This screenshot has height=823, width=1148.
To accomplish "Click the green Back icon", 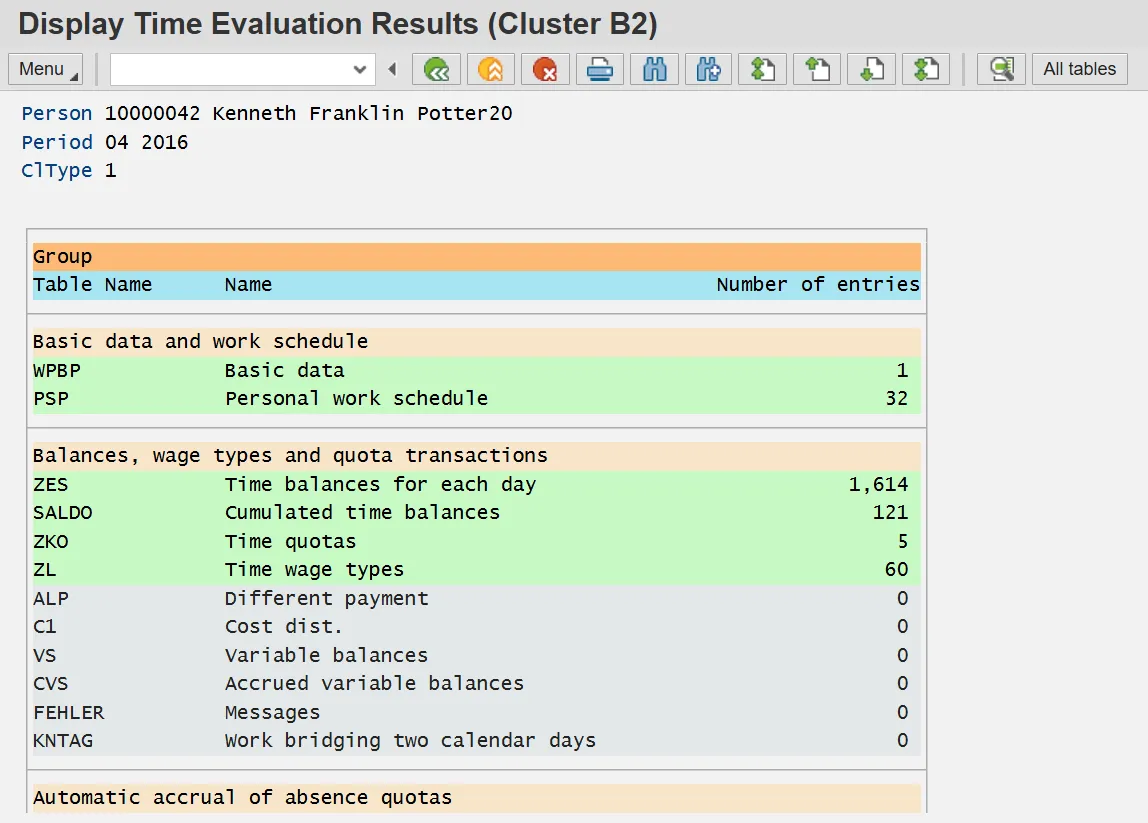I will 437,69.
